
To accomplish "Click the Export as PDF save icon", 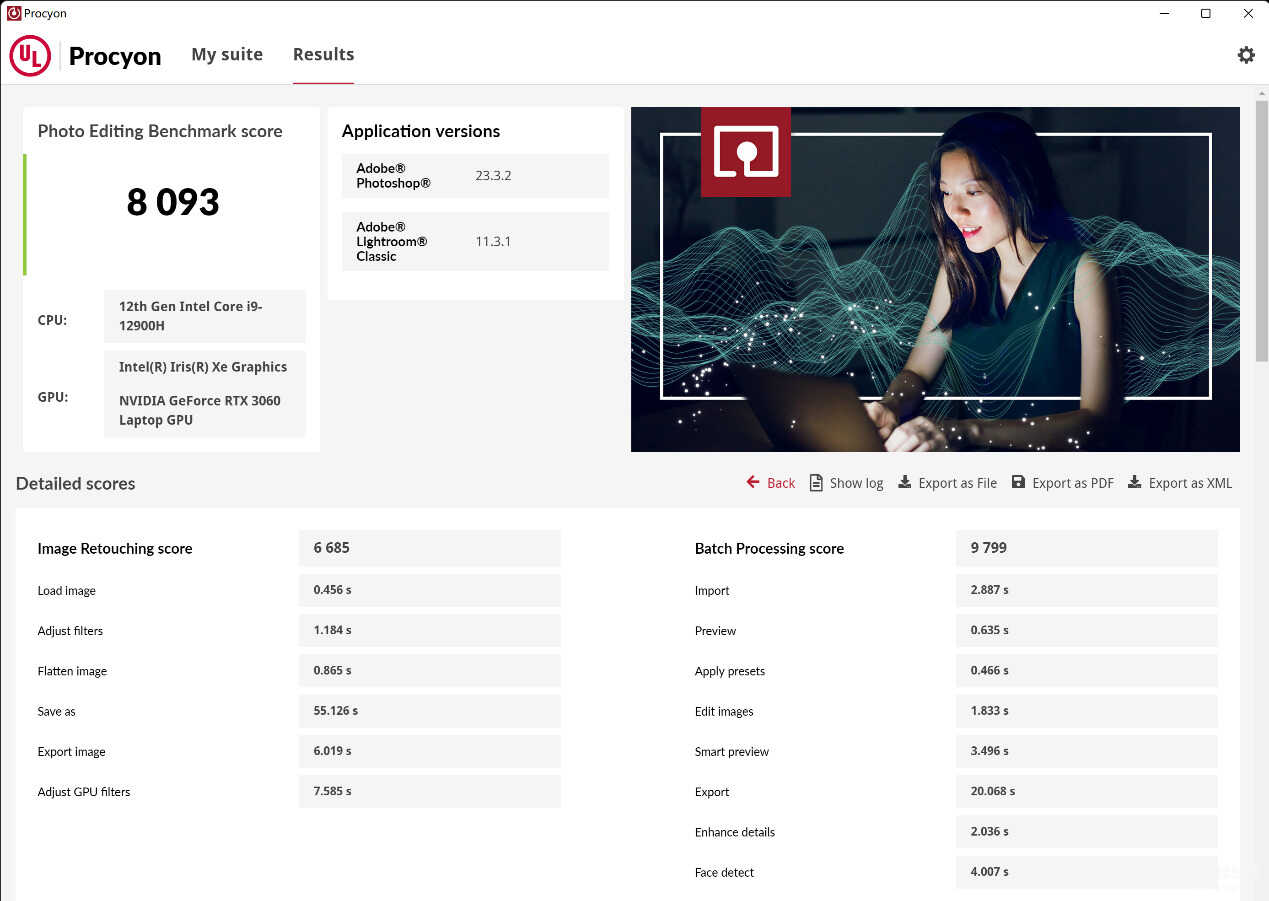I will pyautogui.click(x=1018, y=482).
